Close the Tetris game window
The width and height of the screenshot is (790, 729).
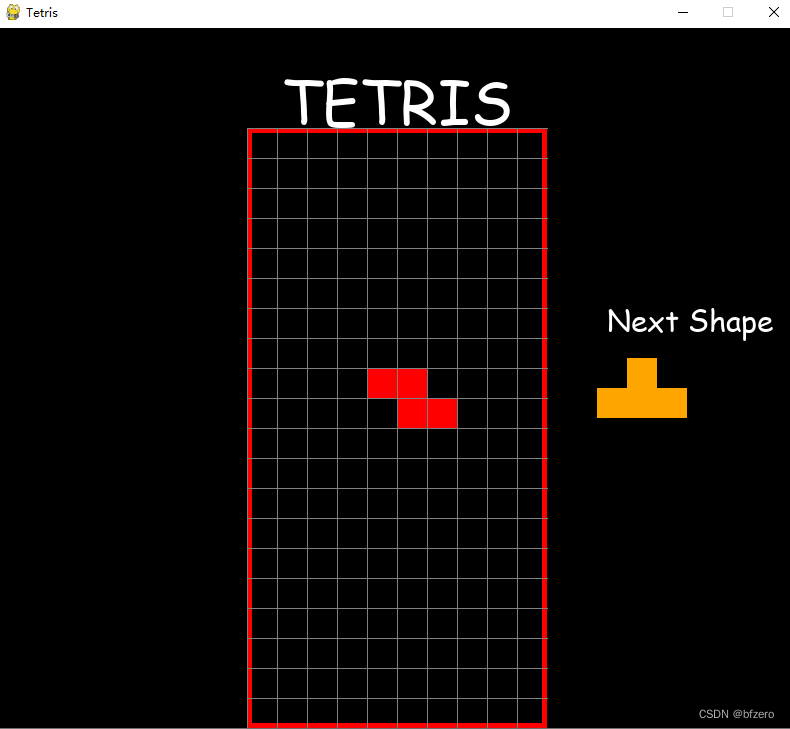click(773, 12)
